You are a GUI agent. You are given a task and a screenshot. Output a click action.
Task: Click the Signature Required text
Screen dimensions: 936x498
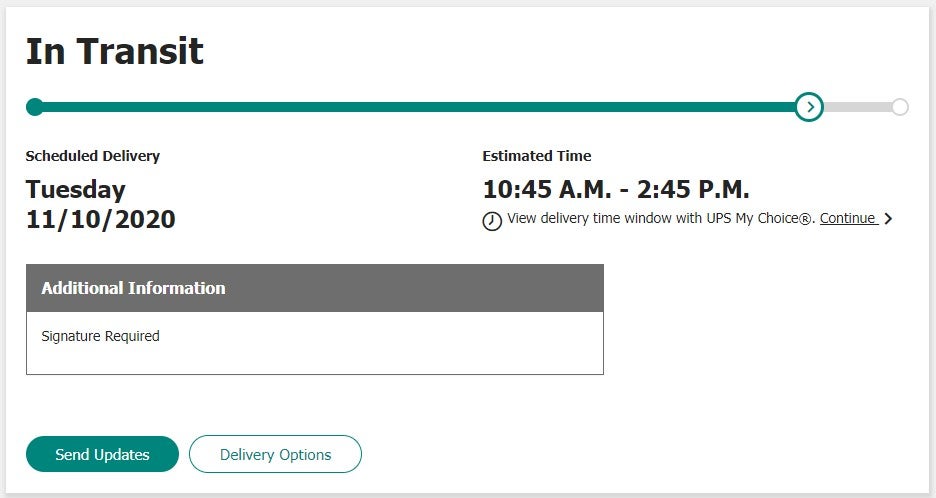click(x=100, y=336)
